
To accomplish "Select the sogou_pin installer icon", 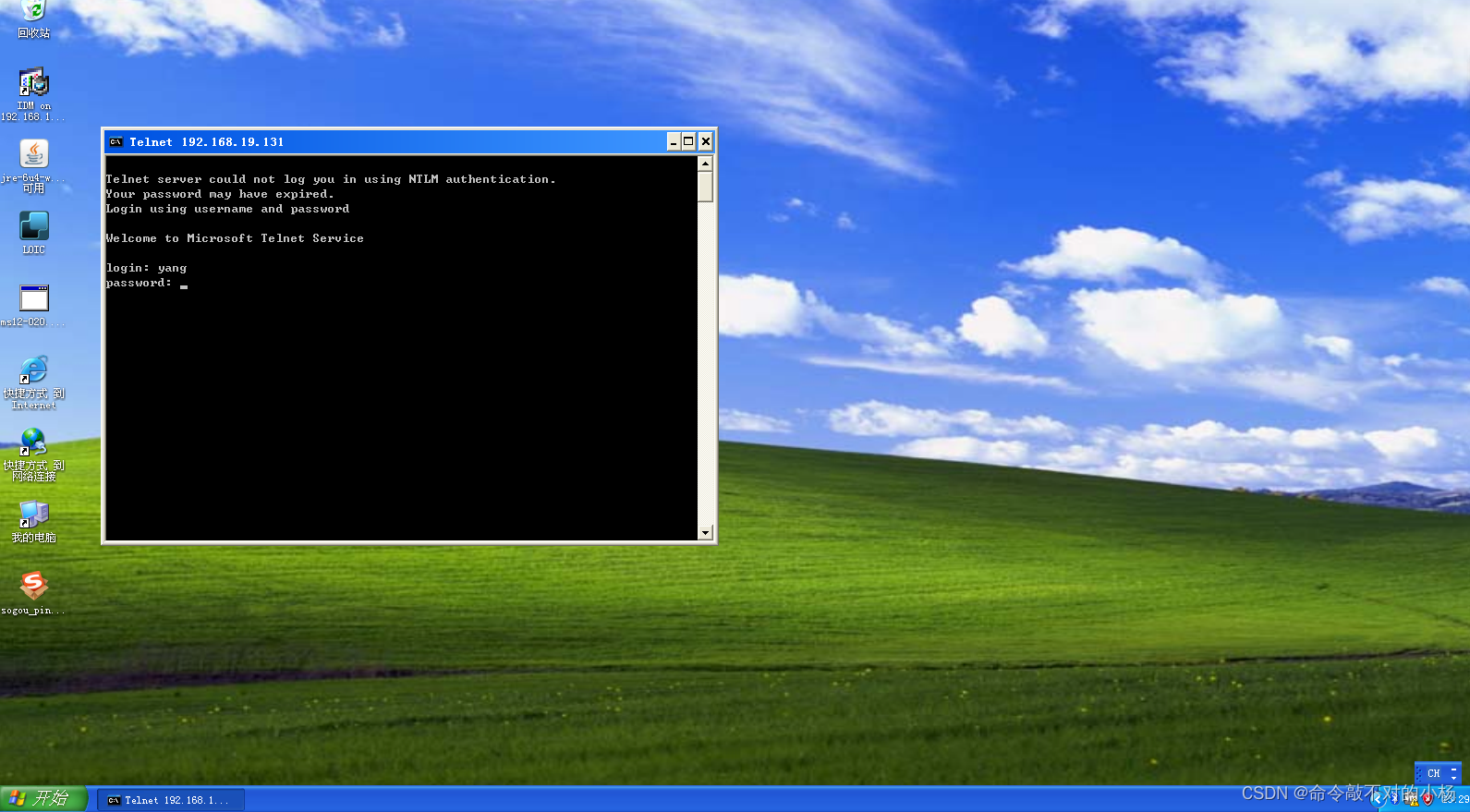I will tap(33, 593).
